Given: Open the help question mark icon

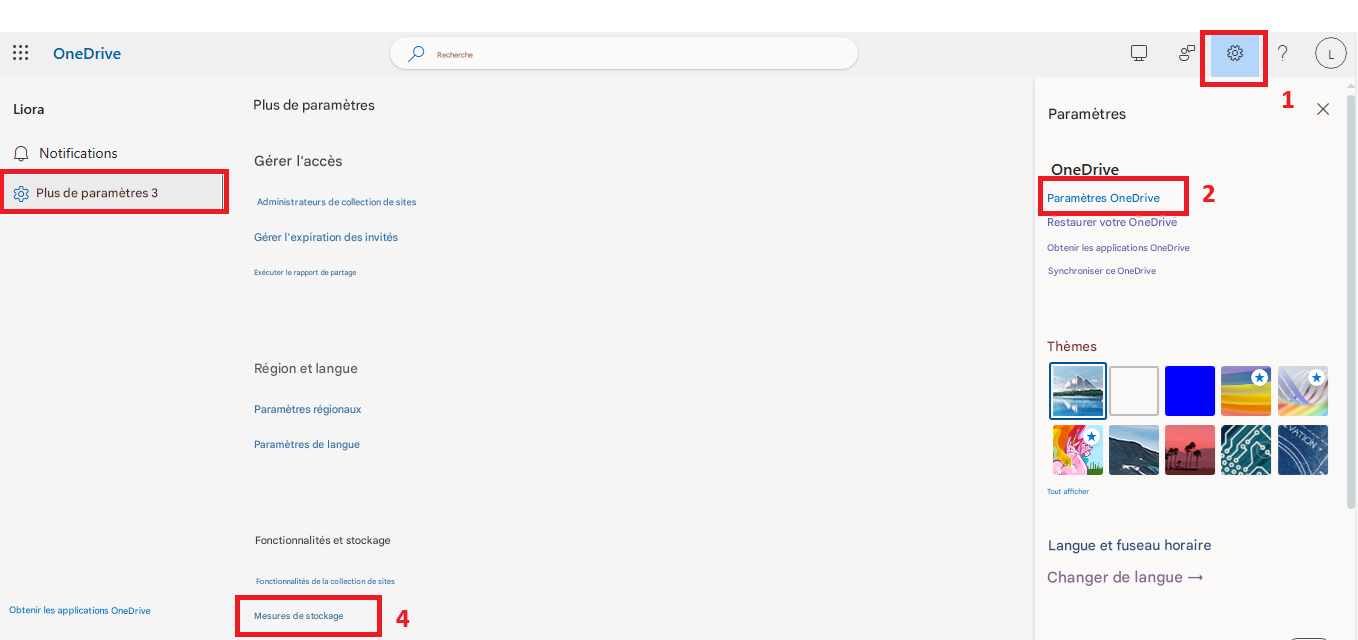Looking at the screenshot, I should 1283,54.
